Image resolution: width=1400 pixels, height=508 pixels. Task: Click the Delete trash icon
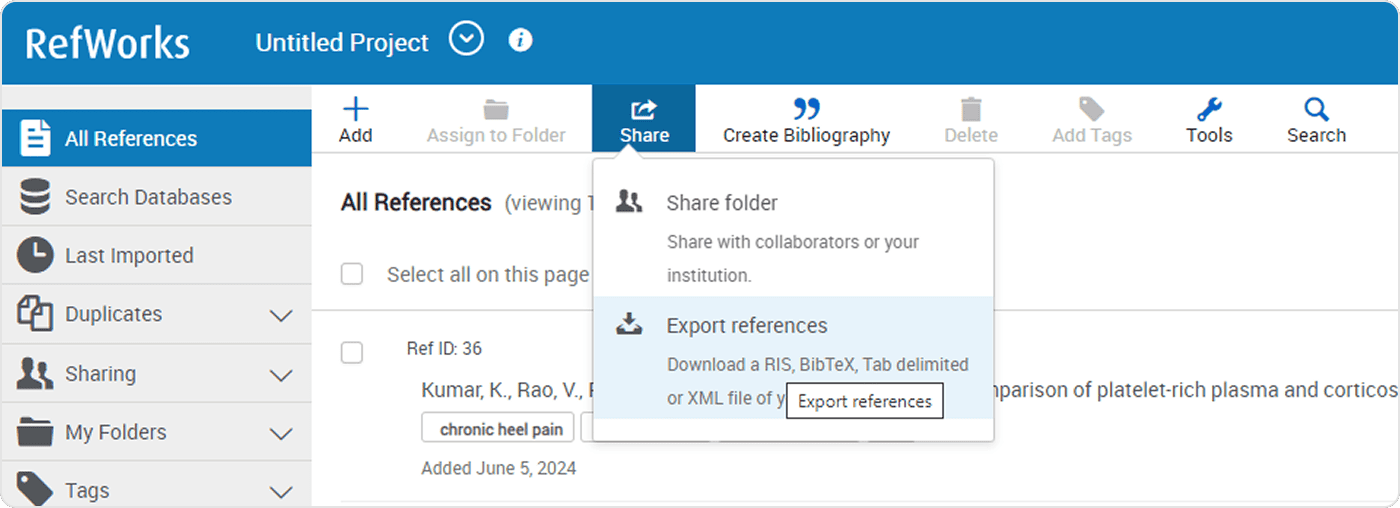(971, 109)
